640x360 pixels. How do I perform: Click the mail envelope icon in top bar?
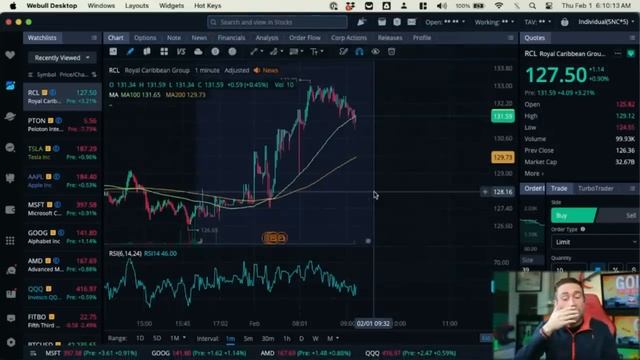(x=411, y=22)
